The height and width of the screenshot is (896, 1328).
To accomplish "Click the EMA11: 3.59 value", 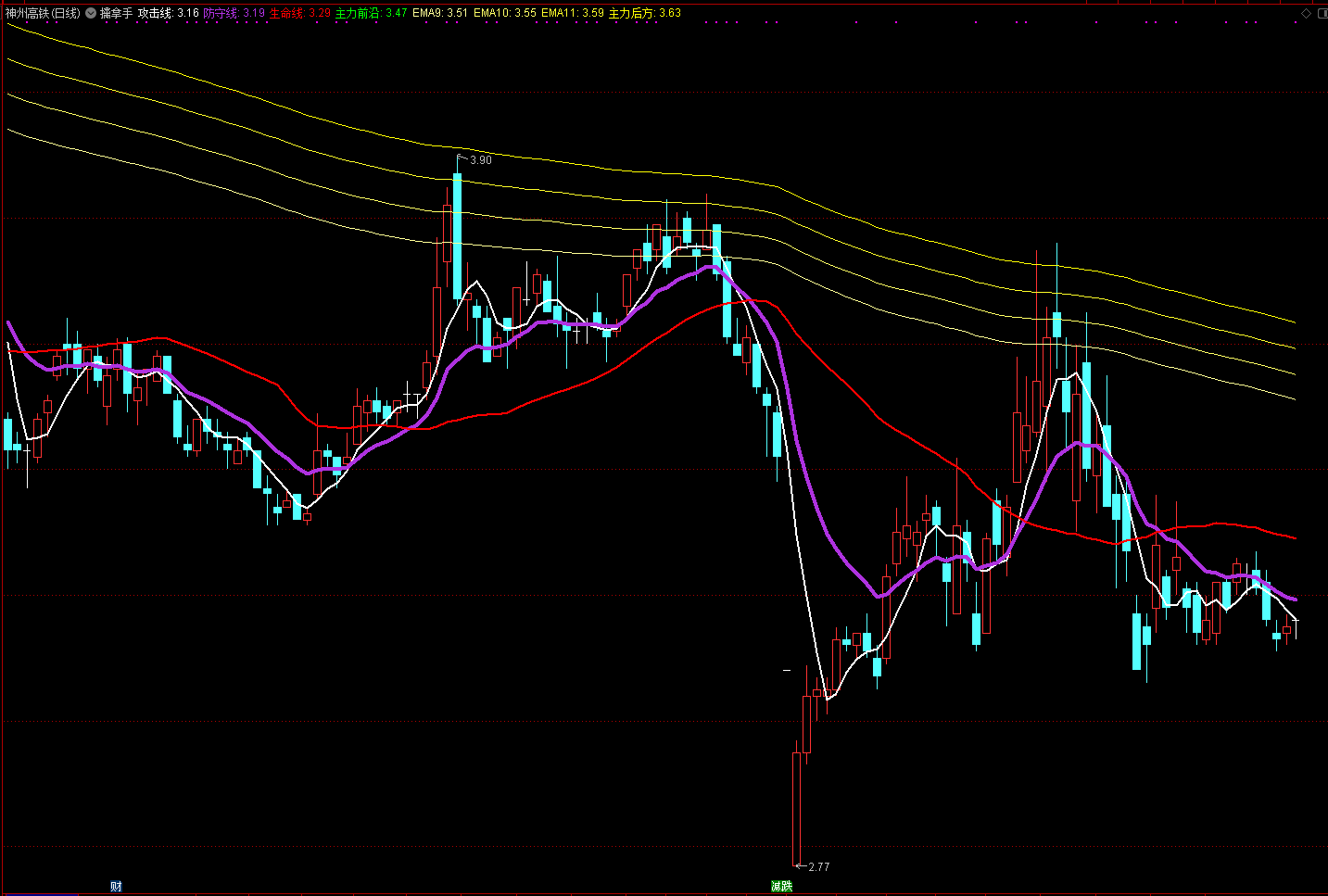I will click(x=573, y=13).
